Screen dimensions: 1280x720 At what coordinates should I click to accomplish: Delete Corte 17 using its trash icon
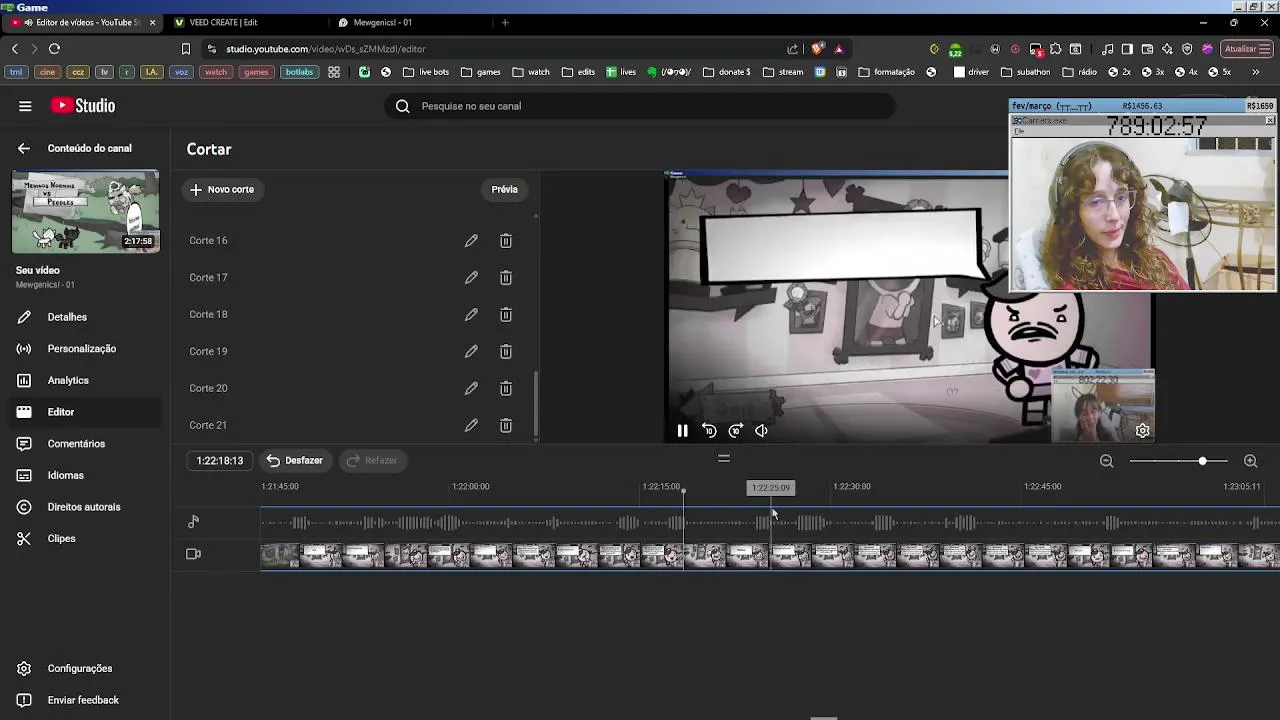[x=506, y=278]
